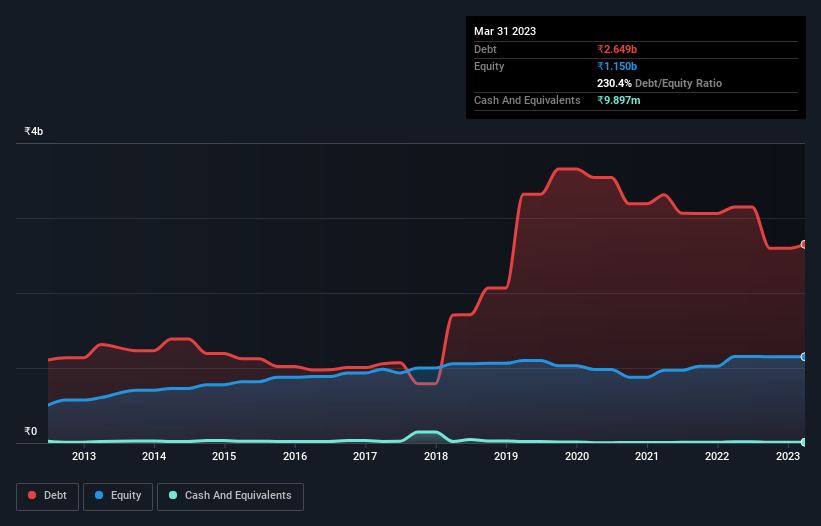Click Cash And Equivalents label in tooltip

pos(527,100)
